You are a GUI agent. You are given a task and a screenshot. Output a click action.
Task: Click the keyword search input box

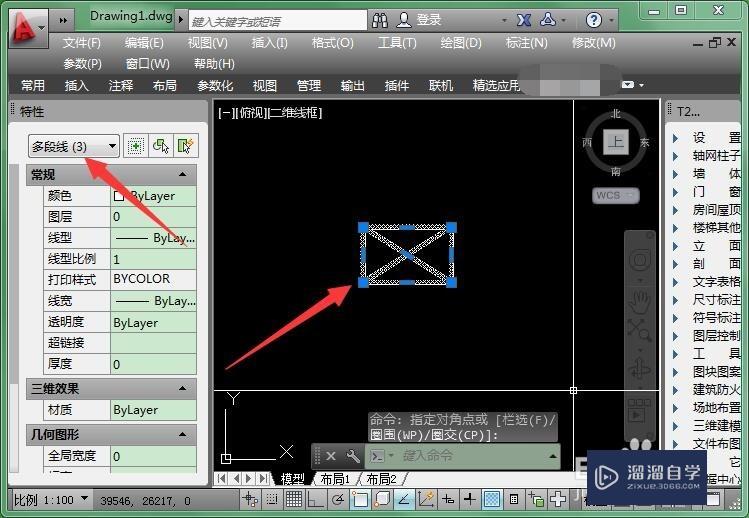click(278, 21)
